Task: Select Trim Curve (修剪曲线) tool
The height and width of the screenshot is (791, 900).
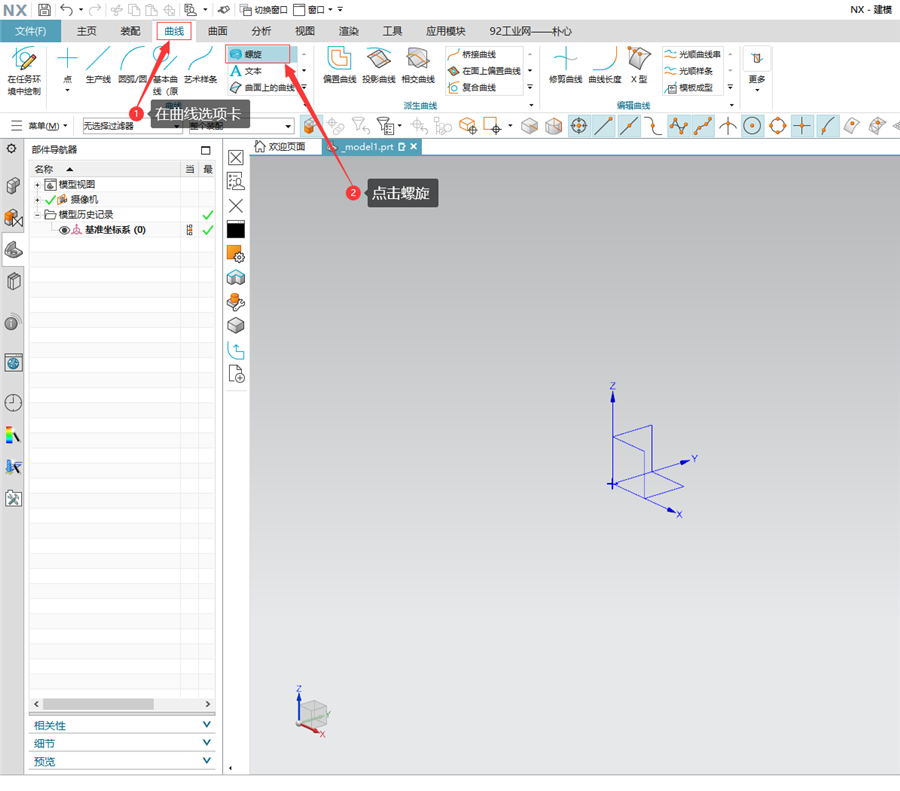Action: click(565, 65)
